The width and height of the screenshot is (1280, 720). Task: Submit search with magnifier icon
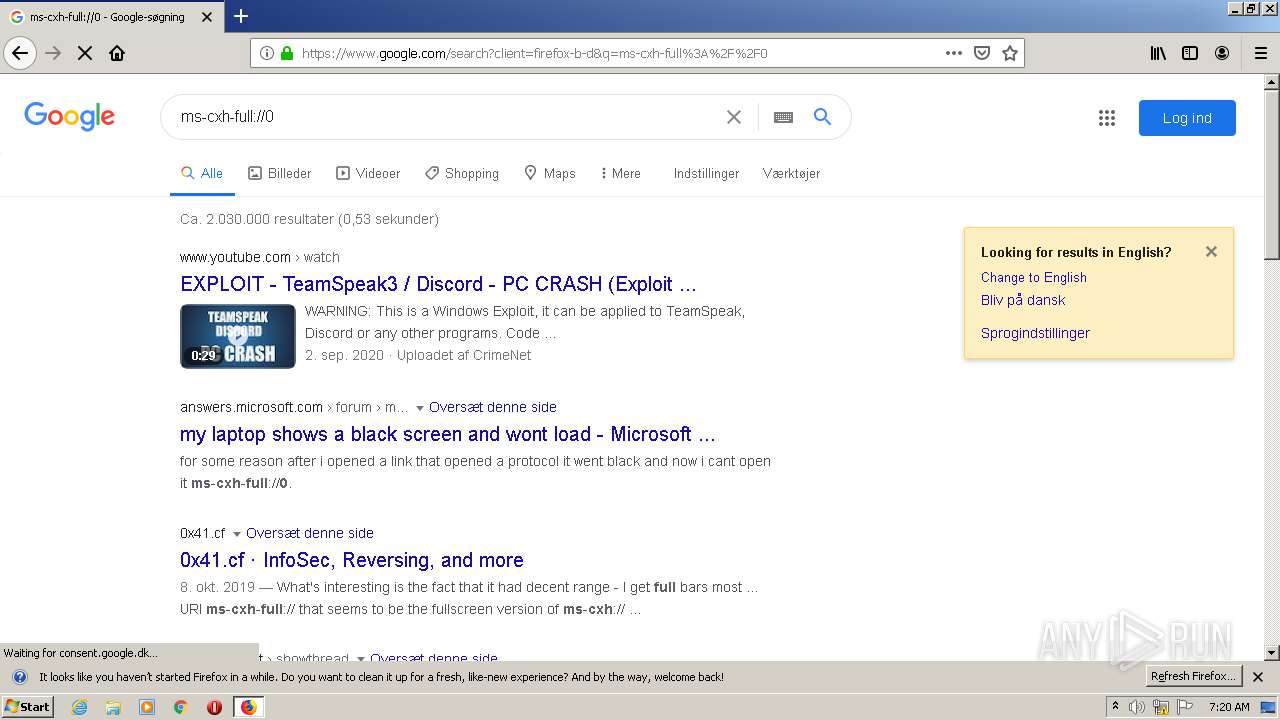(822, 117)
